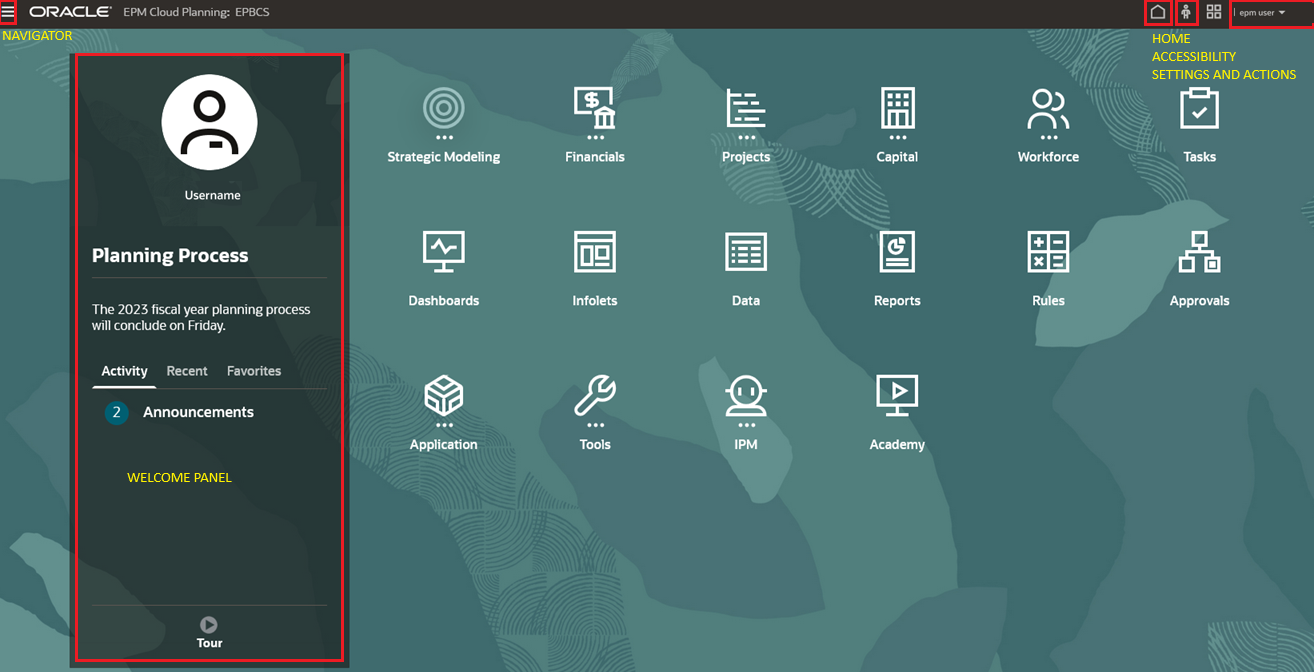
Task: Open the Rules icon
Action: (x=1048, y=252)
